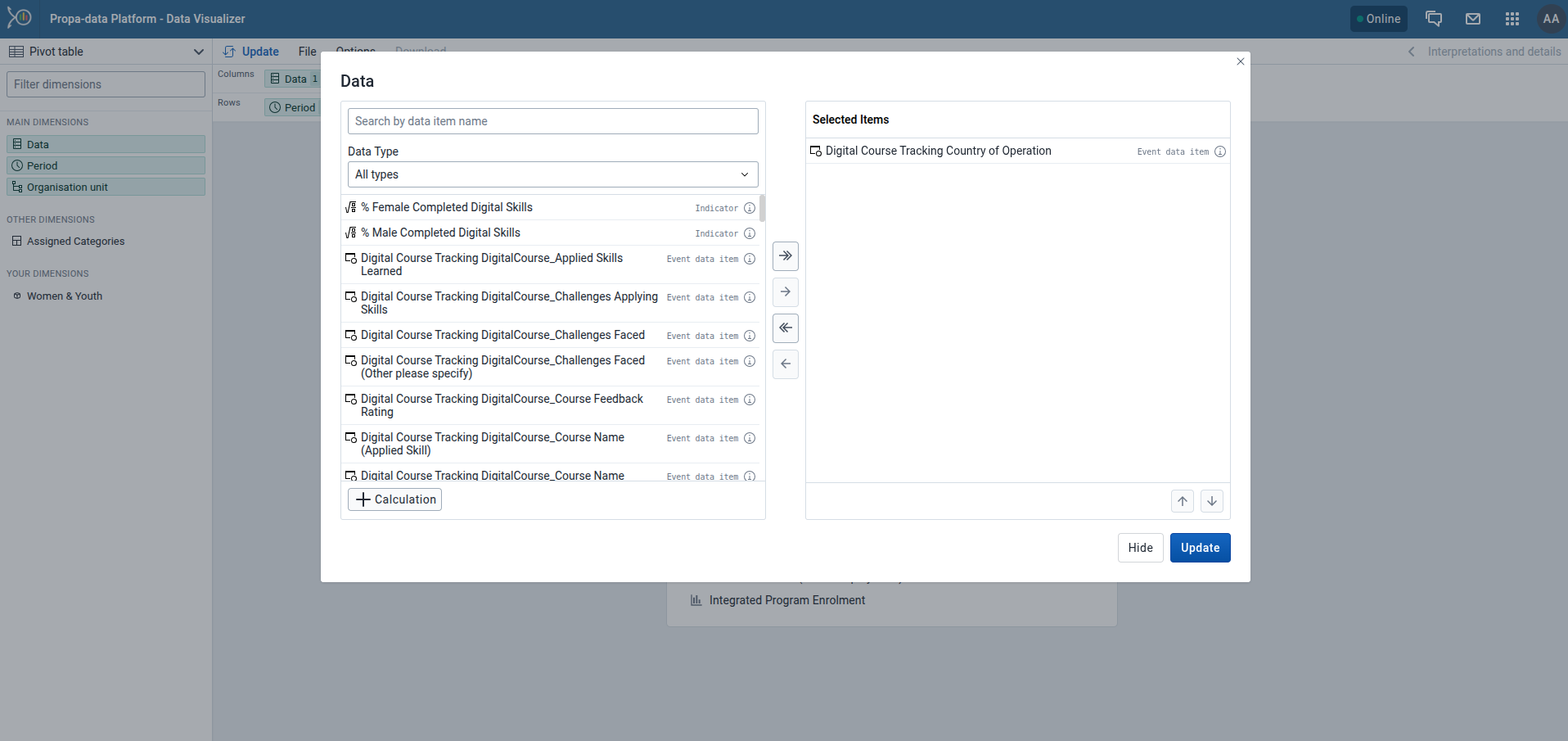The image size is (1568, 741).
Task: Move all data items right with double-arrow
Action: 785,255
